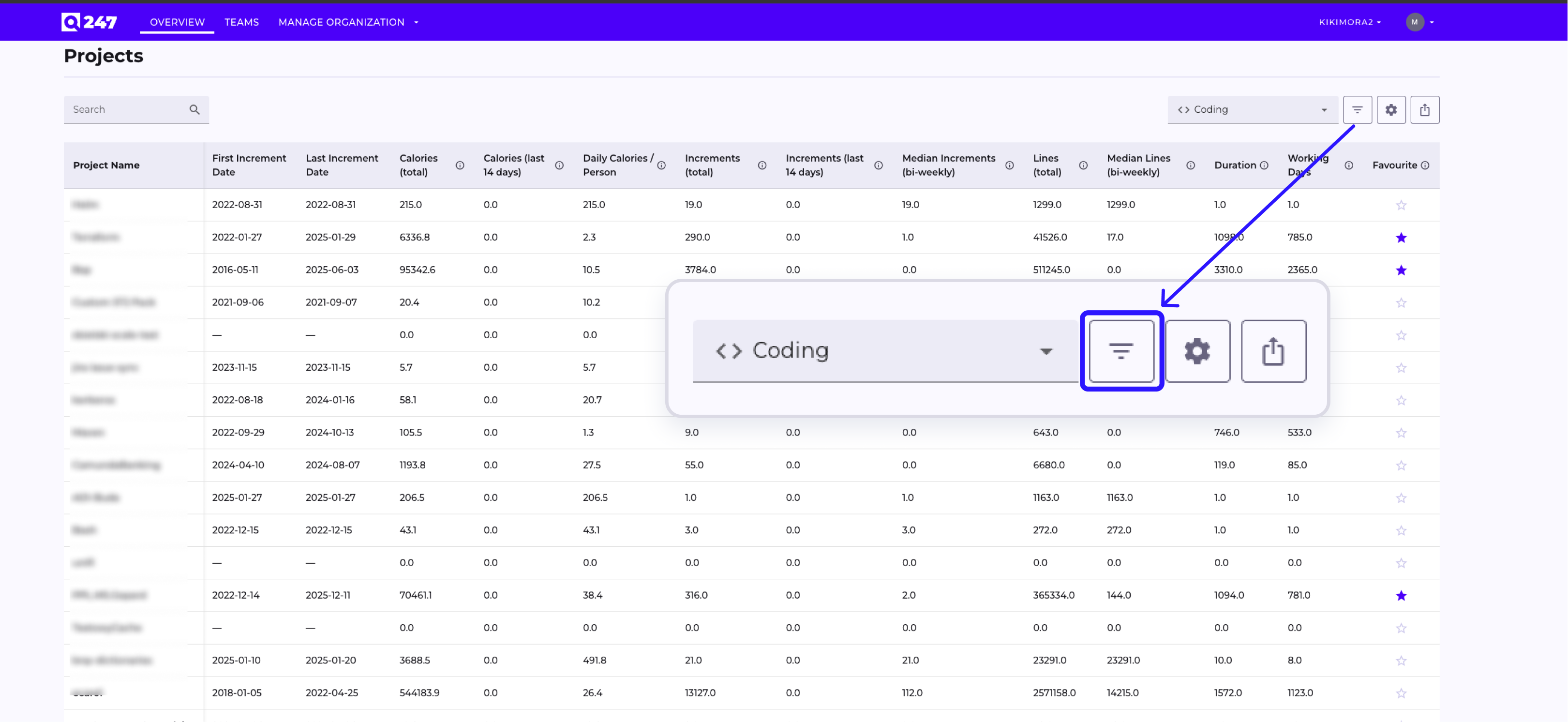Open the table settings gear icon
The image size is (1568, 722).
pyautogui.click(x=1391, y=109)
